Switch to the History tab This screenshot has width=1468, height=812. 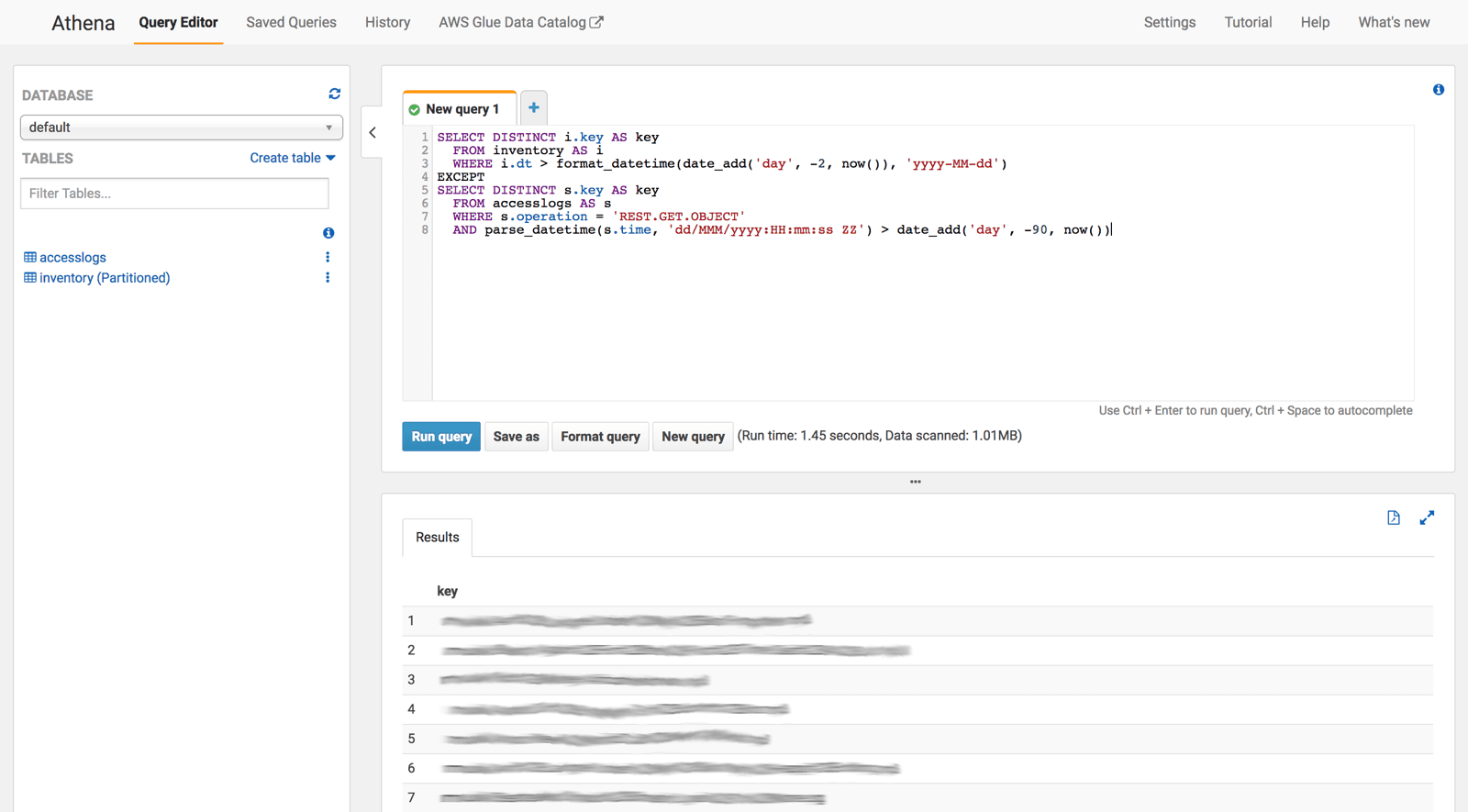(x=387, y=22)
